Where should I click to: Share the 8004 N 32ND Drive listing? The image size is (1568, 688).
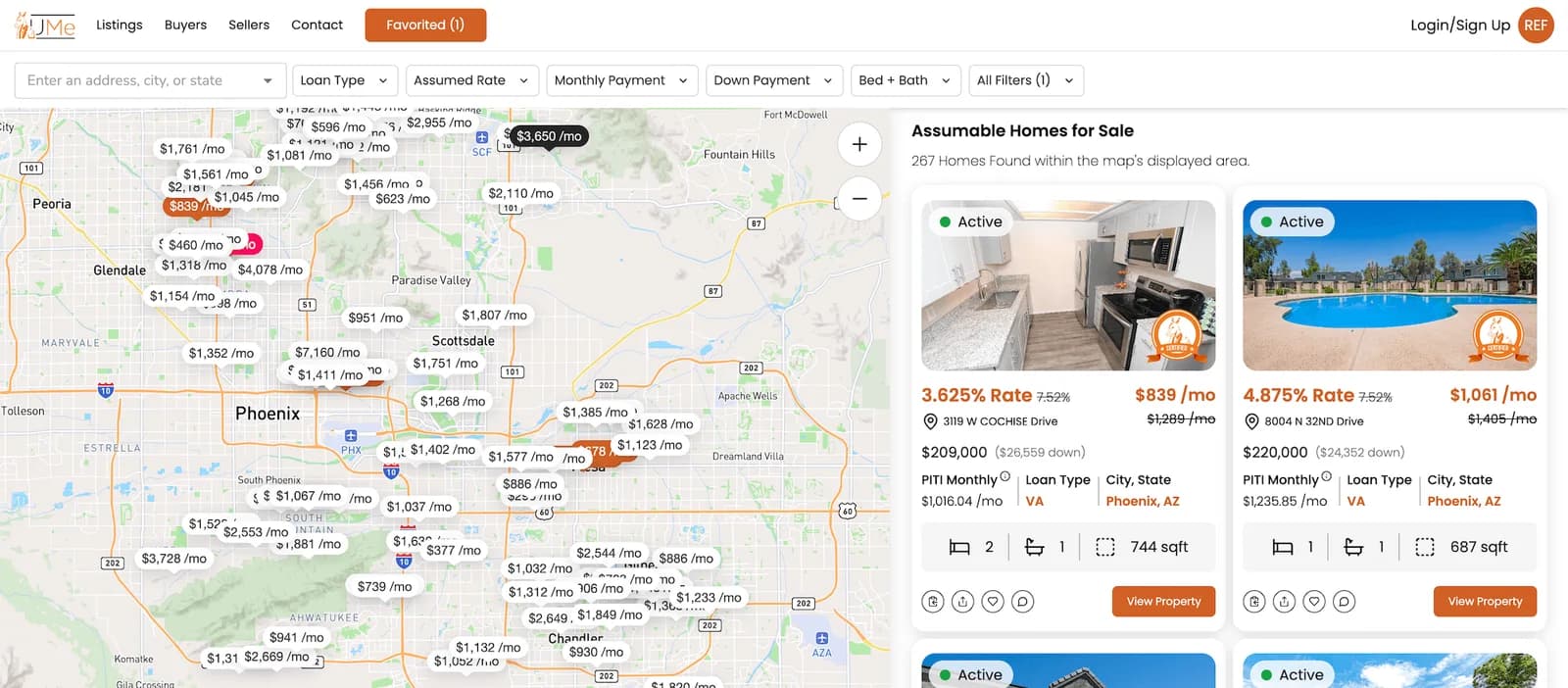click(1285, 601)
